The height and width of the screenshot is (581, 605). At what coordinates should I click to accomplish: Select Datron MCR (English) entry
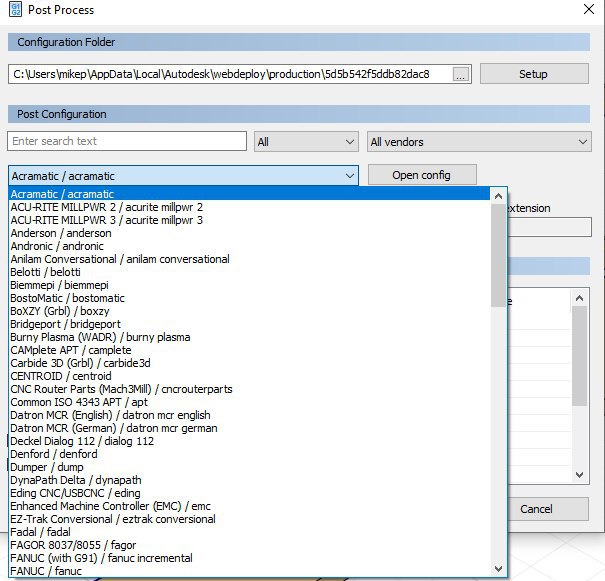click(x=249, y=415)
